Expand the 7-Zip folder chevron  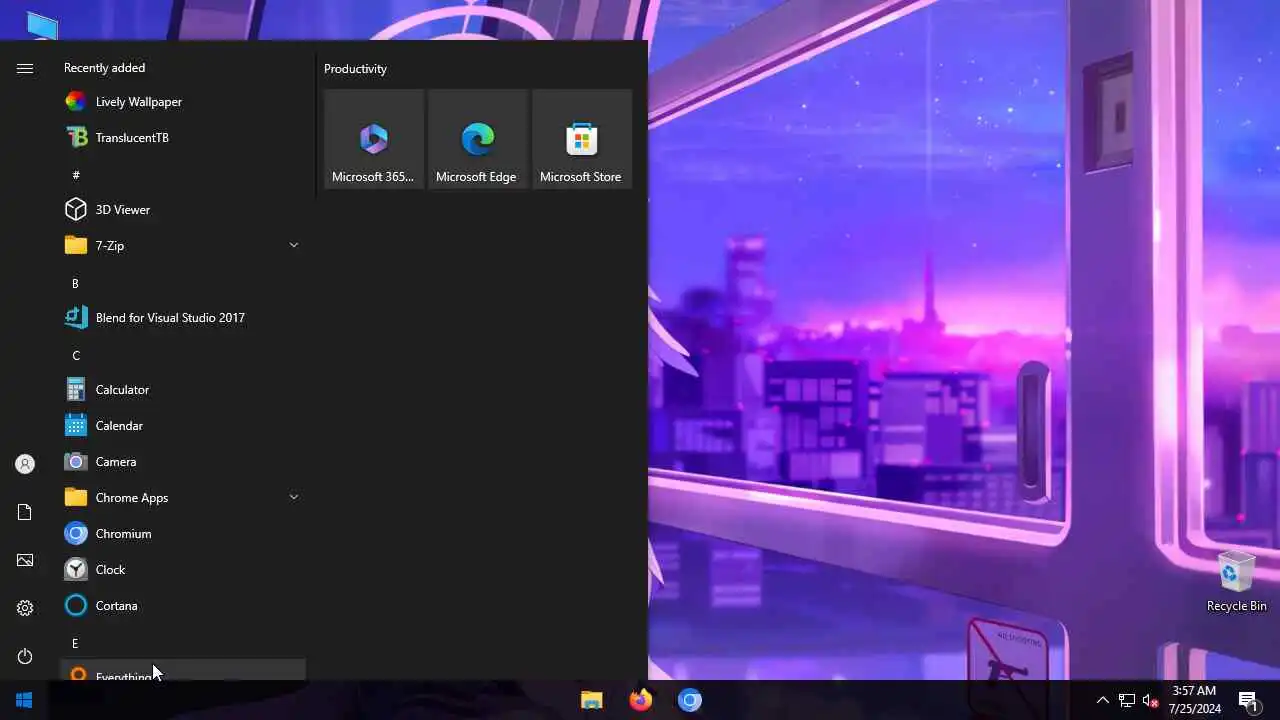(x=294, y=245)
